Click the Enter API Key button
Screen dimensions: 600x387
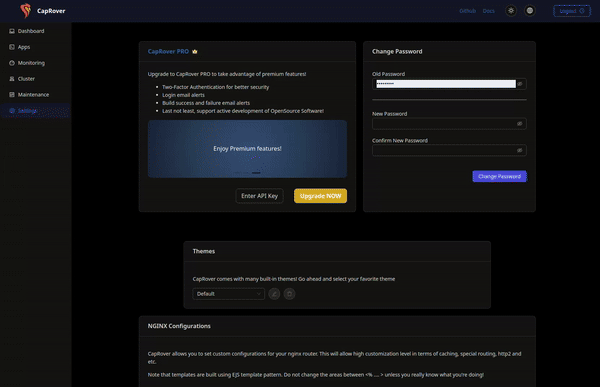click(259, 196)
